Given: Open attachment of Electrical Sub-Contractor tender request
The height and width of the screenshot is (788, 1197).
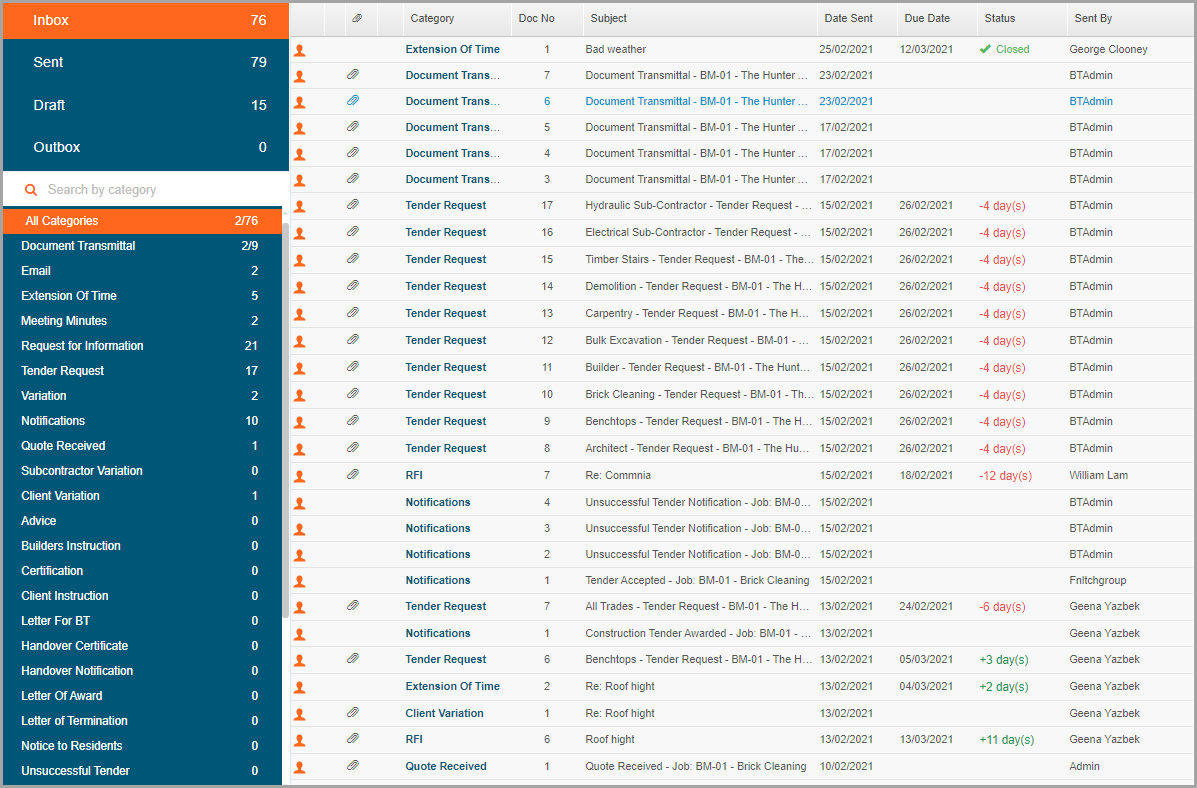Looking at the screenshot, I should (x=353, y=231).
